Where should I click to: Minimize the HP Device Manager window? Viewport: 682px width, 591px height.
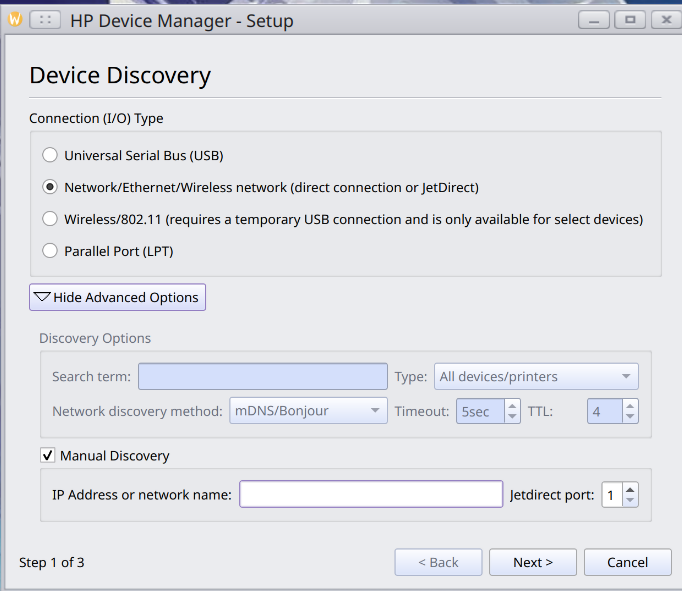(x=594, y=20)
